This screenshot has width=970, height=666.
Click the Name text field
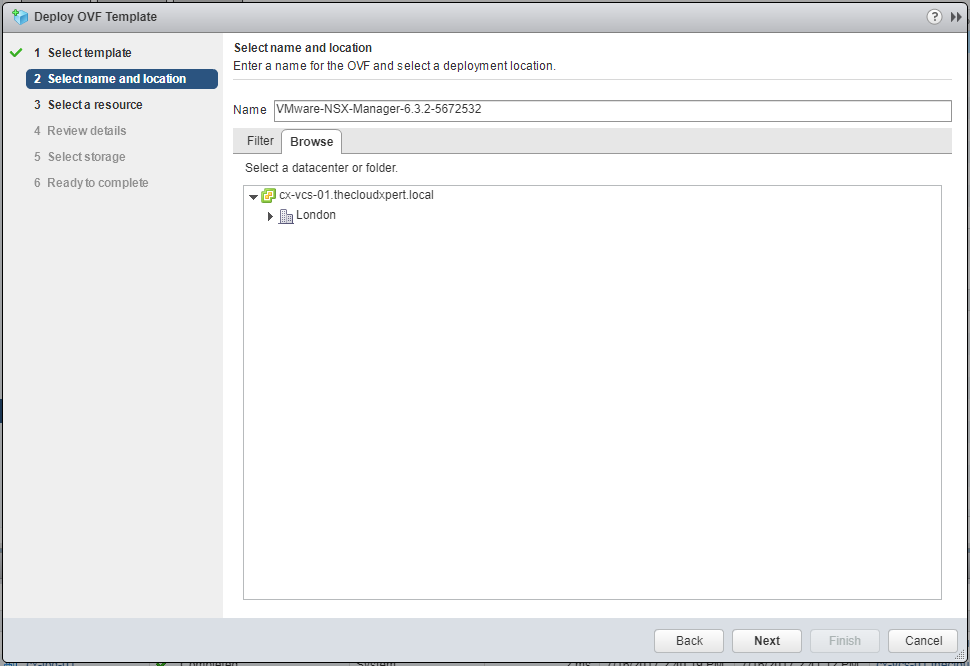(612, 110)
